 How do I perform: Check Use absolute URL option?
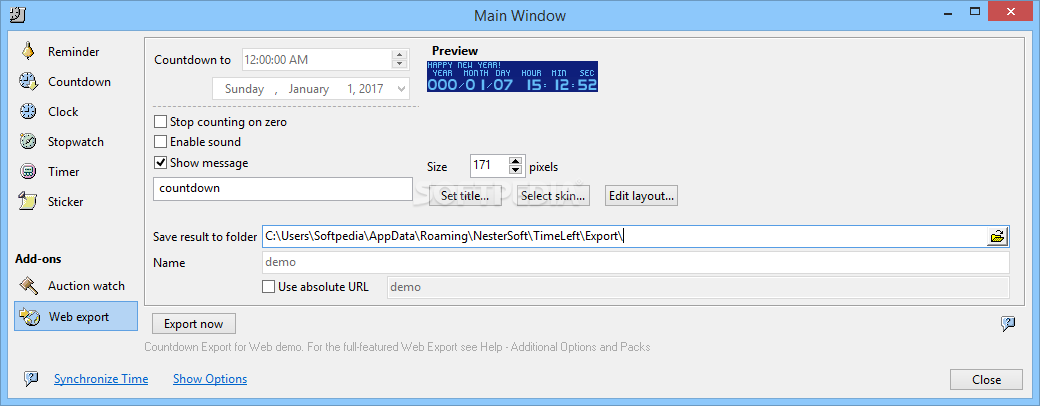pyautogui.click(x=268, y=287)
